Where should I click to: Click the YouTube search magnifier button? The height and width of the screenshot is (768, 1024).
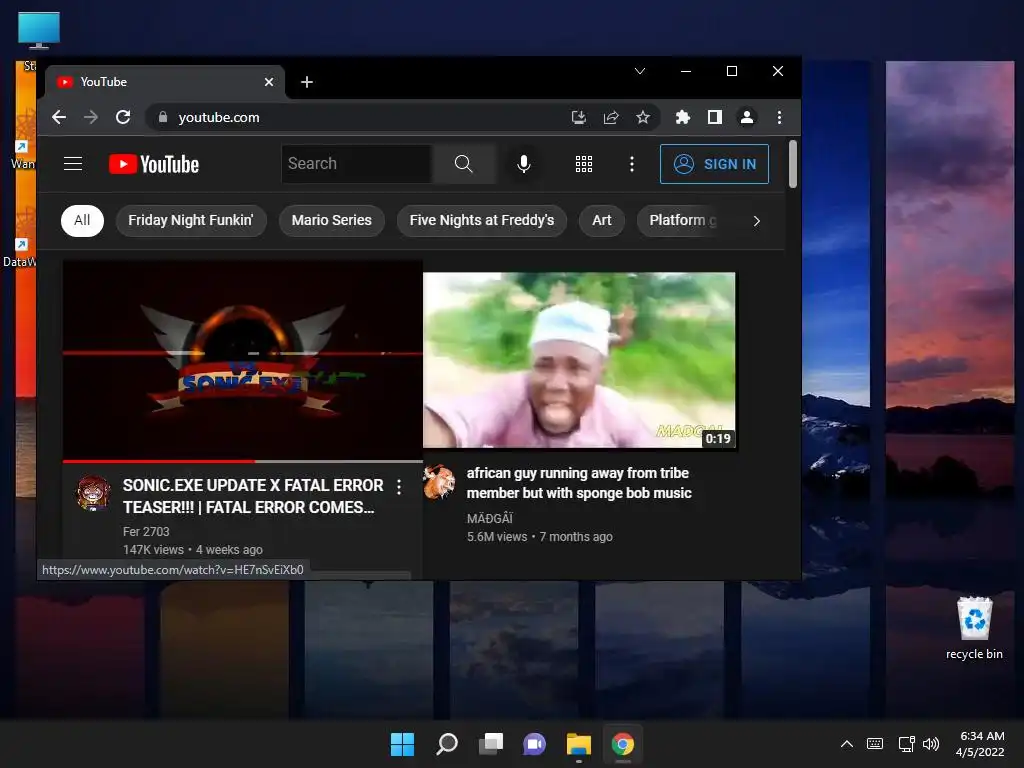click(x=464, y=164)
